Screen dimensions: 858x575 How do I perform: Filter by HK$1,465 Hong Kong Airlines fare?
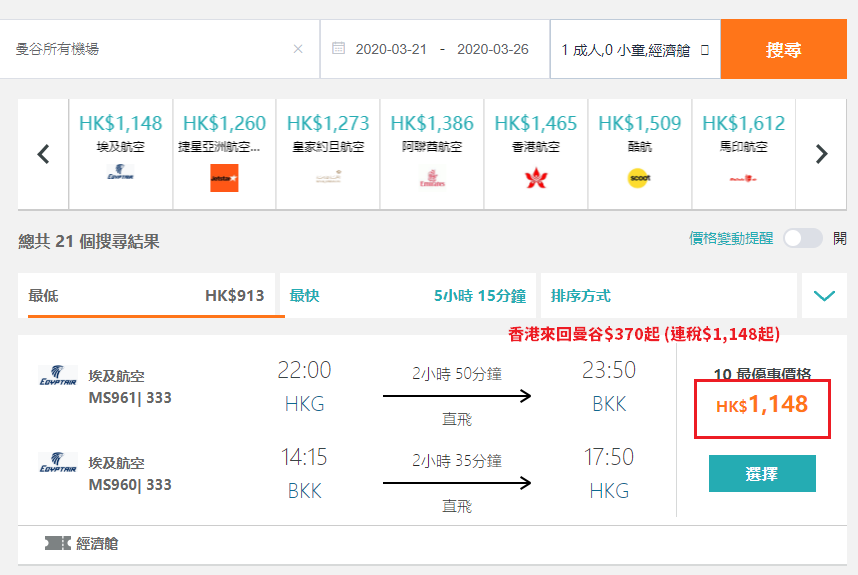coord(536,154)
